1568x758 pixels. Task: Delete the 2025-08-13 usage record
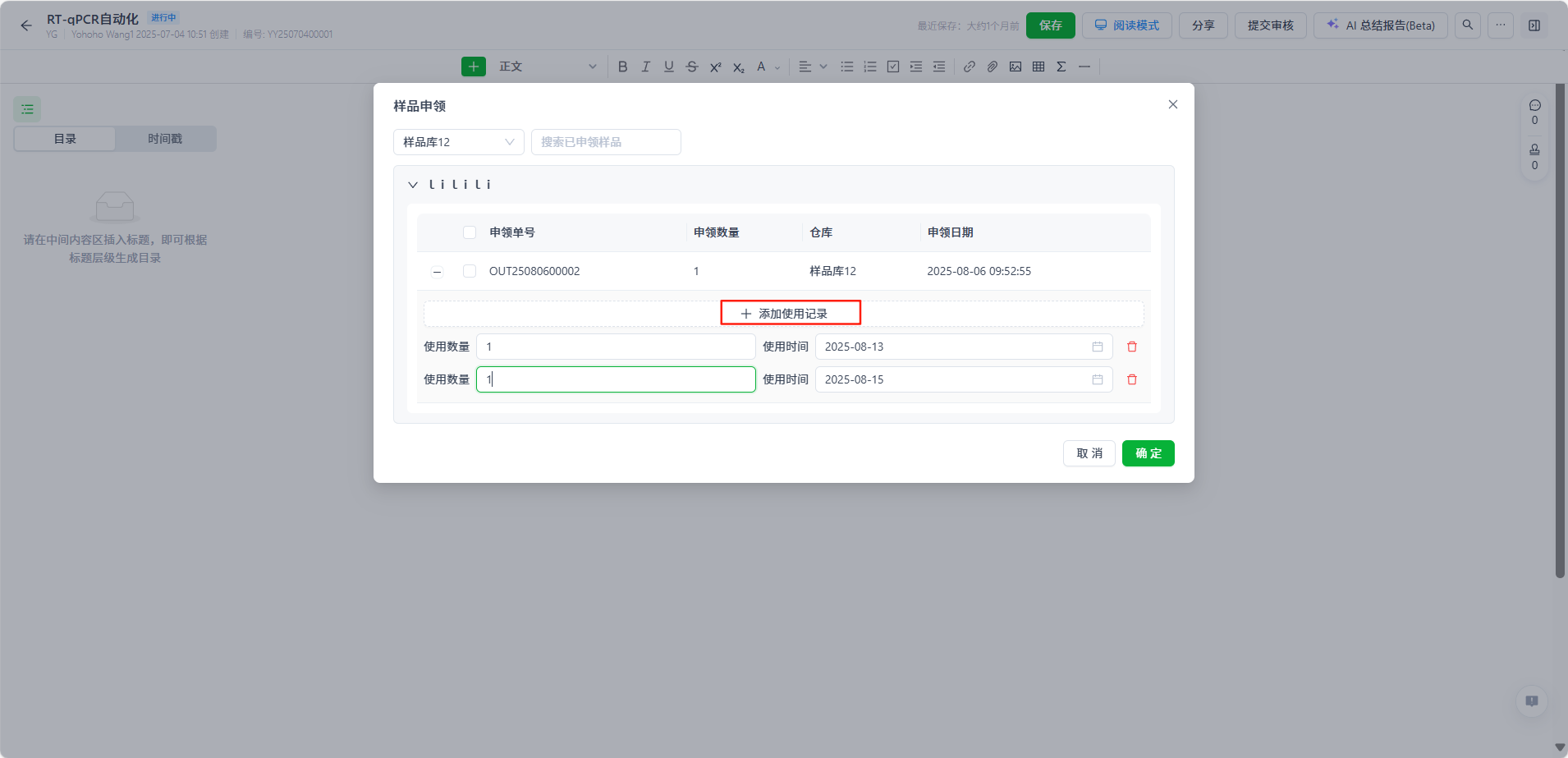(x=1131, y=347)
